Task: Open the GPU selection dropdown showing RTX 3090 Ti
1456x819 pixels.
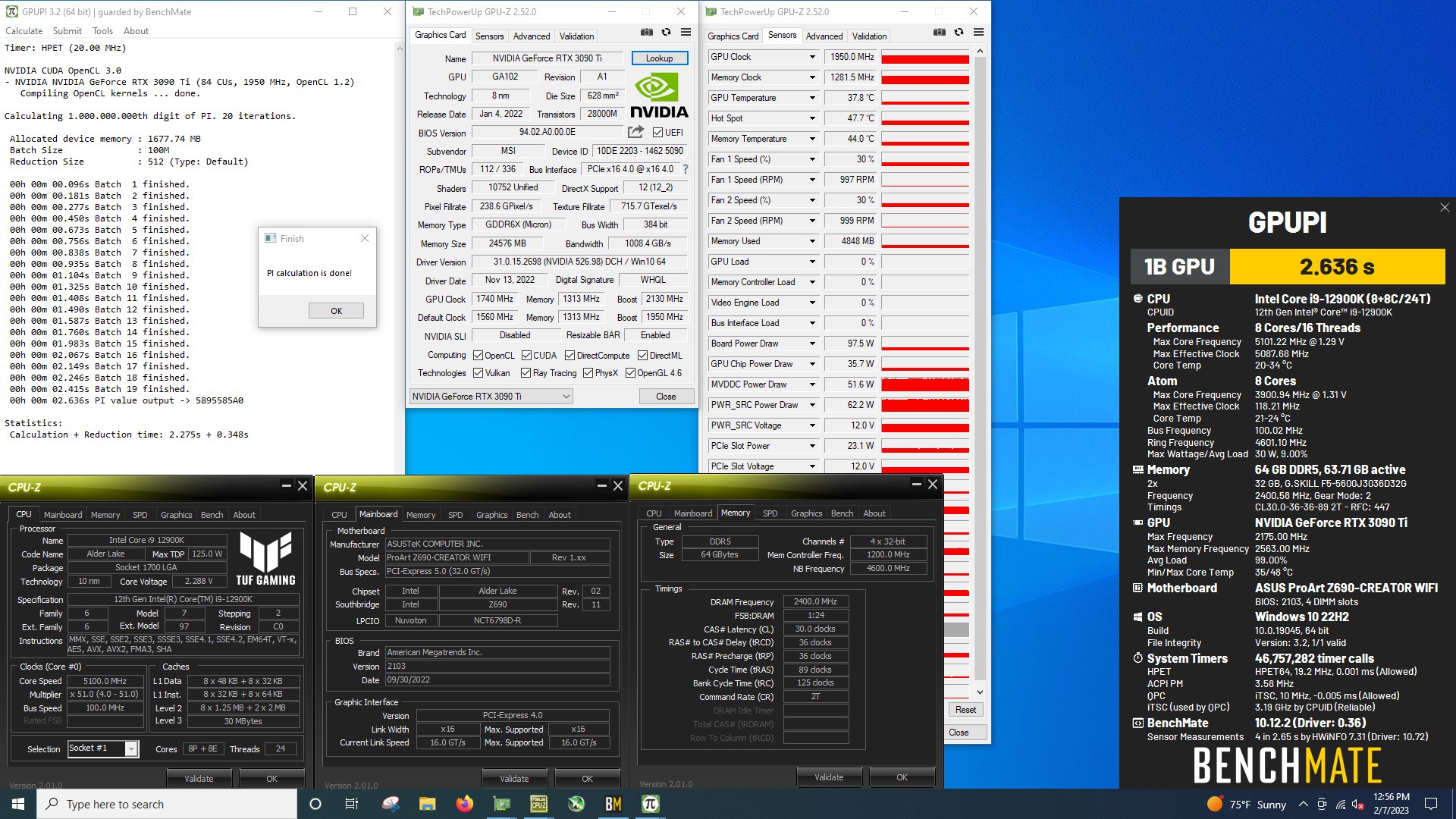Action: pyautogui.click(x=491, y=397)
